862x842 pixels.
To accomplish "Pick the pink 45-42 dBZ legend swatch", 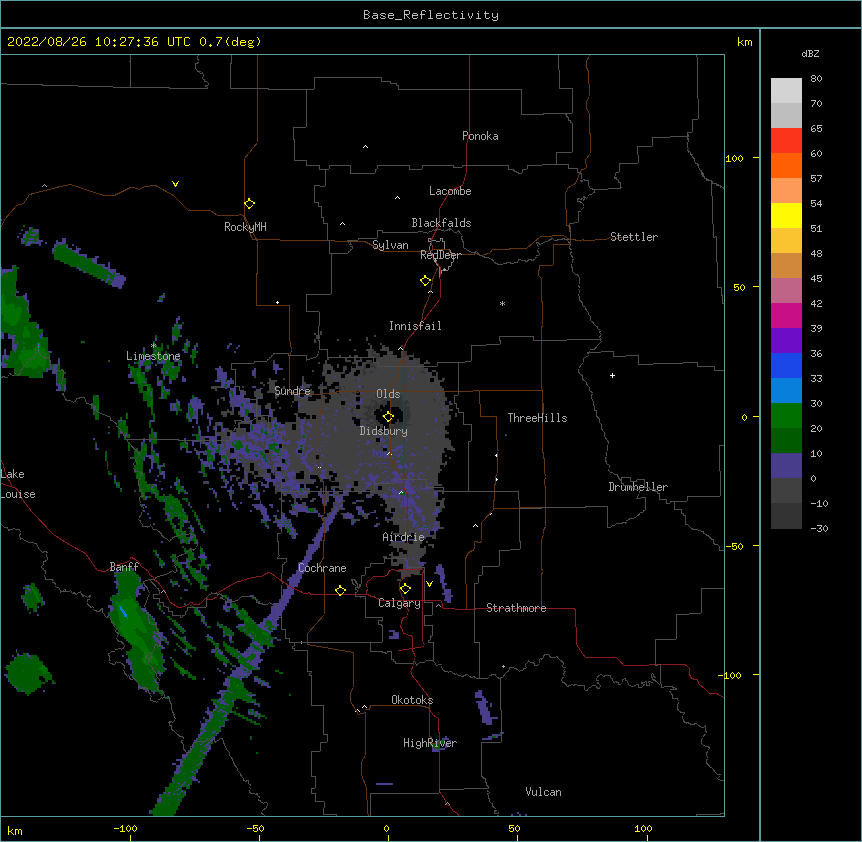I will pos(786,290).
